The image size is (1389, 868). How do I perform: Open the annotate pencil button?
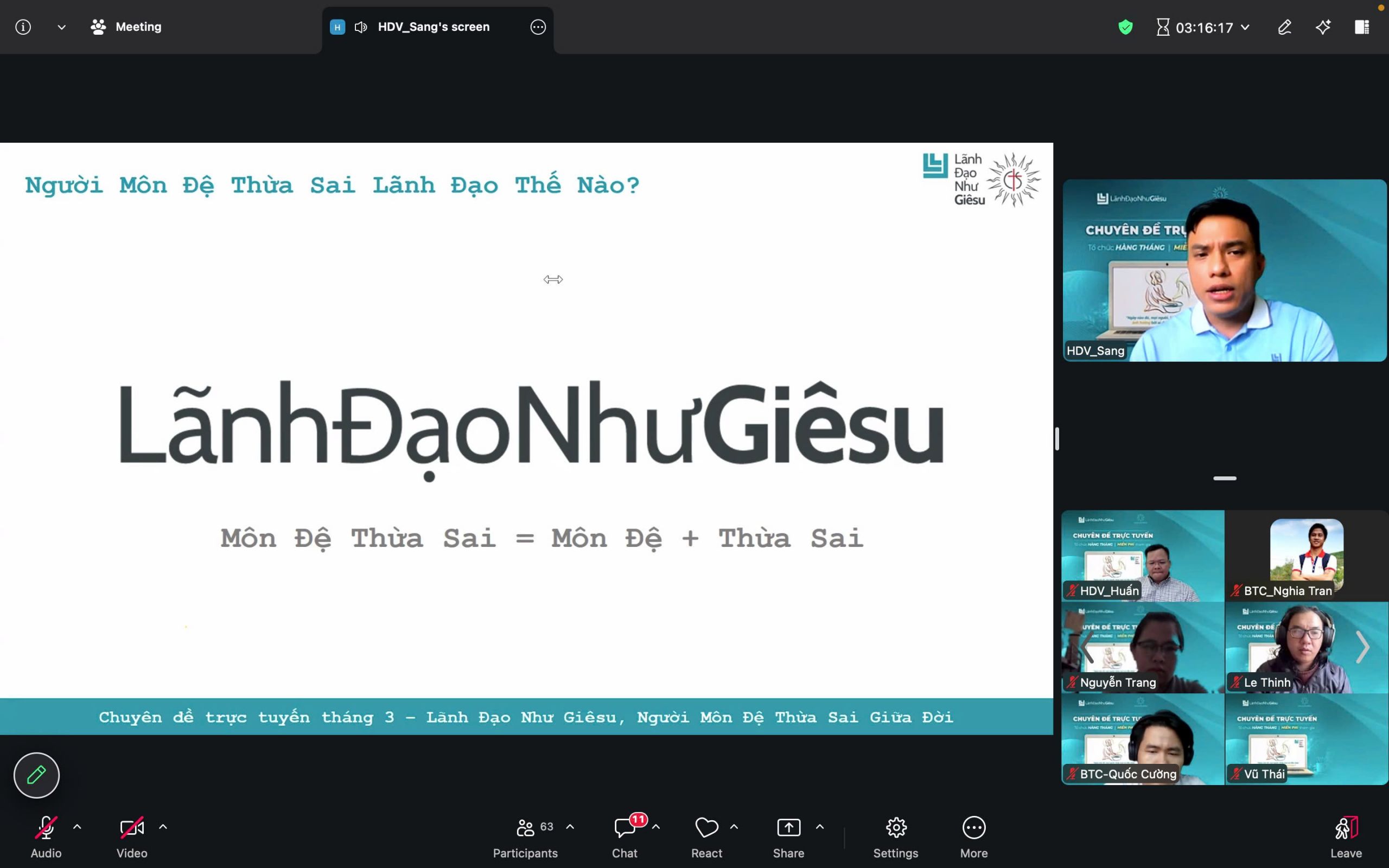pos(37,775)
